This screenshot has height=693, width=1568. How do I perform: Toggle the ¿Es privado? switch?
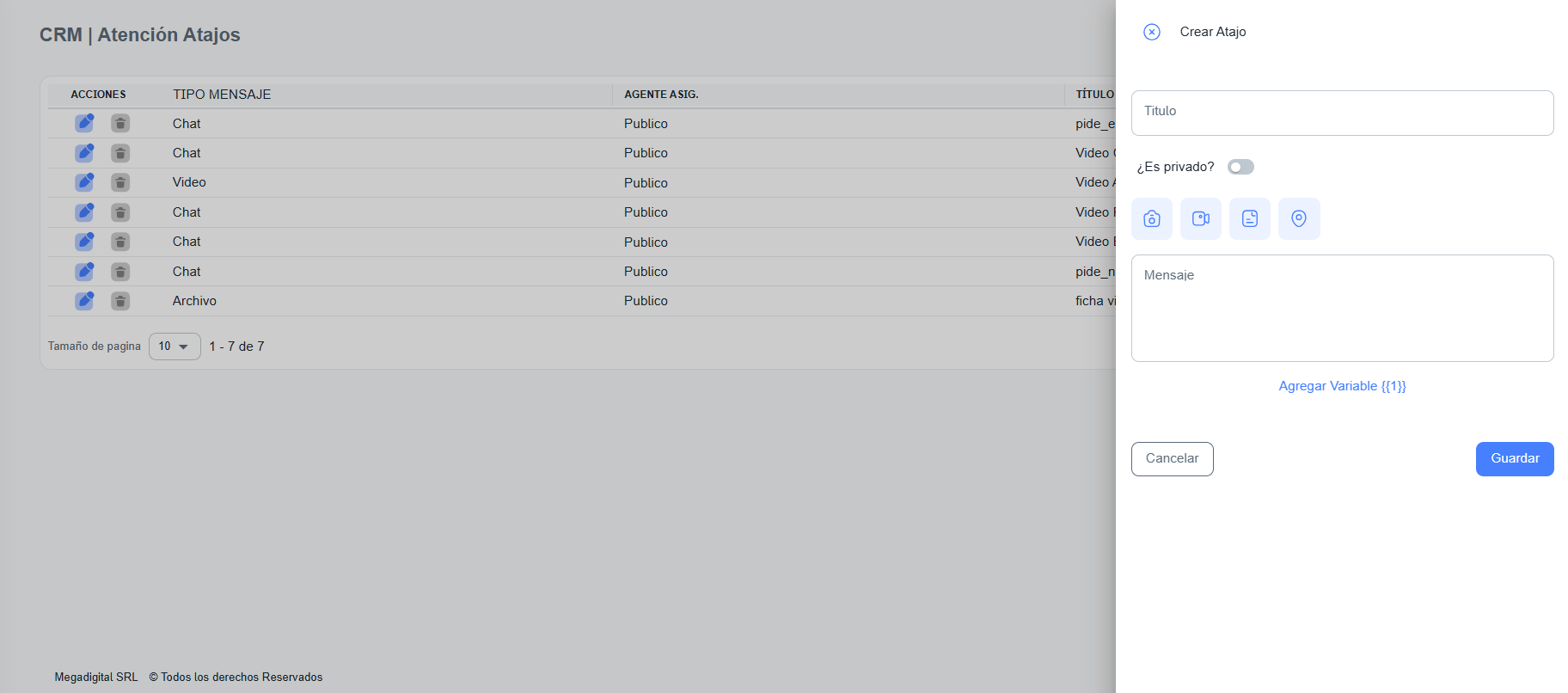(x=1240, y=167)
